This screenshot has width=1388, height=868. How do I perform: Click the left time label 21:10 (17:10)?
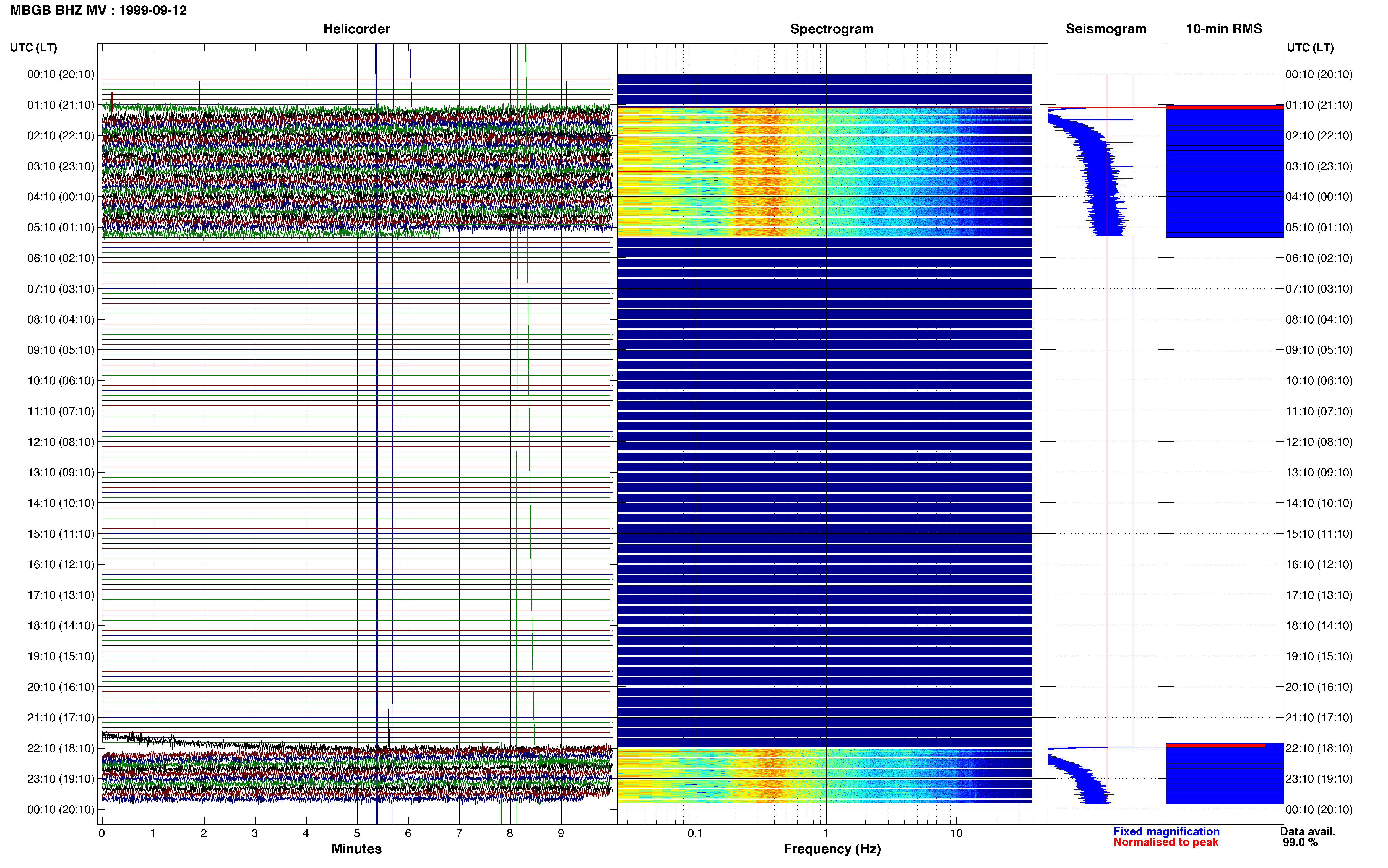[61, 718]
